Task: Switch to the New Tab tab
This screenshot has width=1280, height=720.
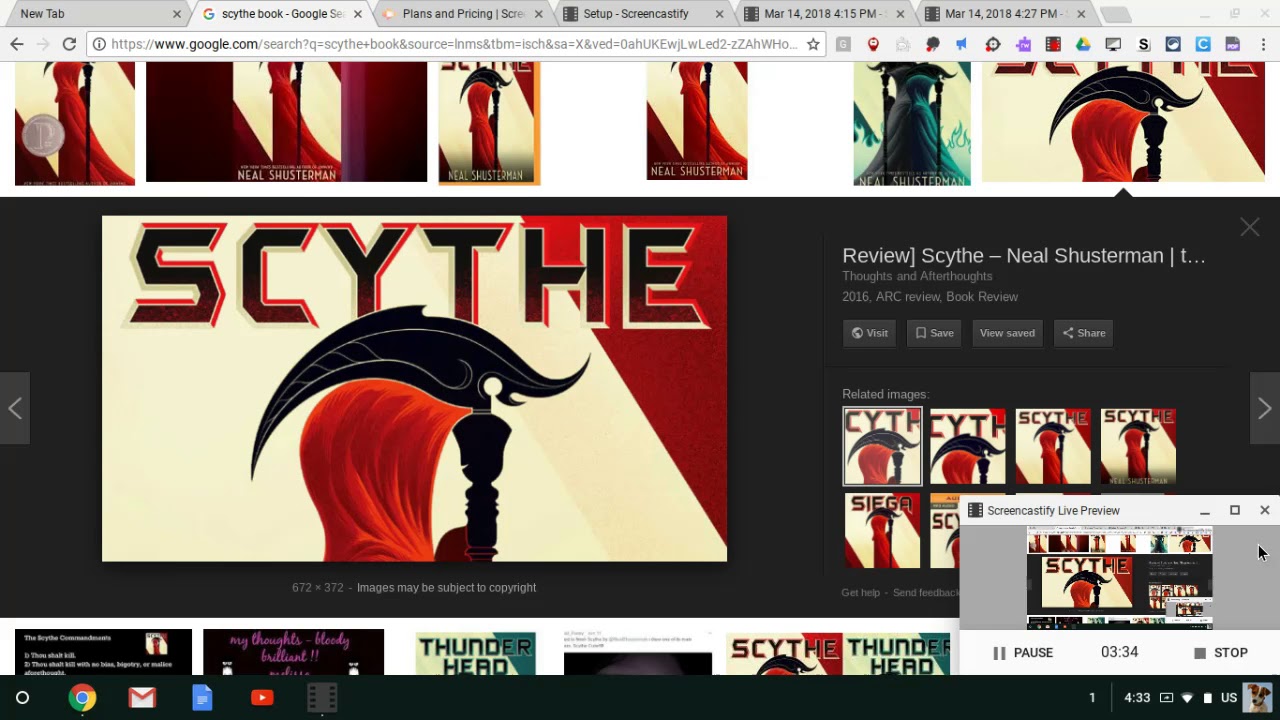Action: tap(96, 14)
